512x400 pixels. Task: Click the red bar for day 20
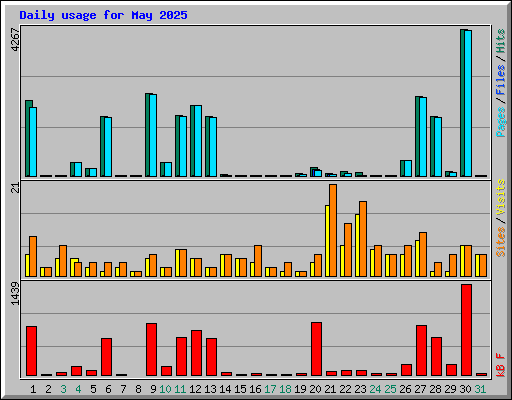click(316, 349)
